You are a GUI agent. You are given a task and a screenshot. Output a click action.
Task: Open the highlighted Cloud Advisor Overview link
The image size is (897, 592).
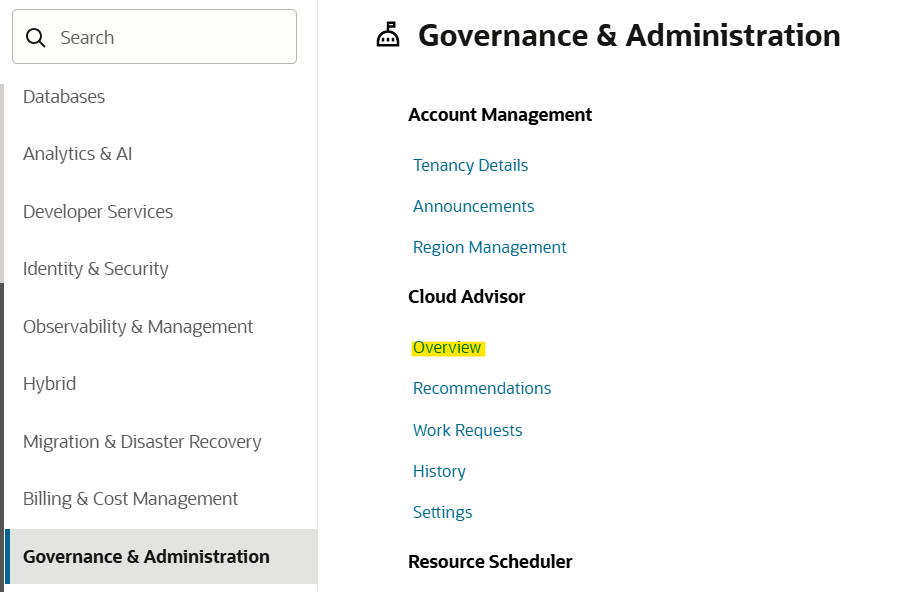pos(447,348)
